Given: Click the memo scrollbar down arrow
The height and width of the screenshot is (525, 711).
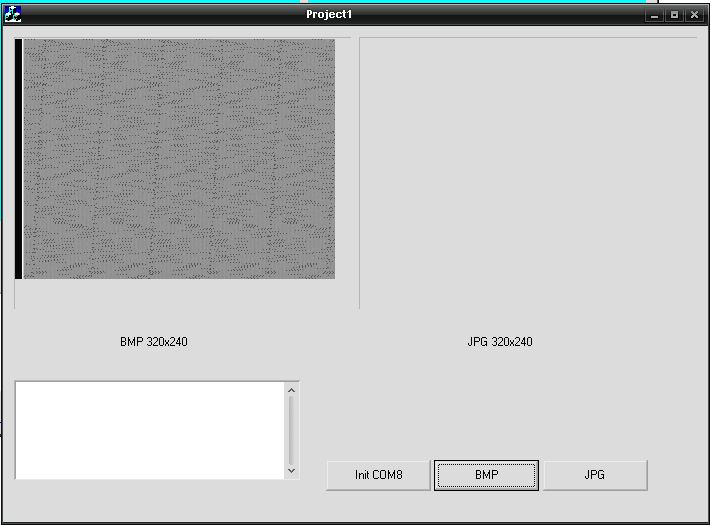Looking at the screenshot, I should tap(292, 471).
